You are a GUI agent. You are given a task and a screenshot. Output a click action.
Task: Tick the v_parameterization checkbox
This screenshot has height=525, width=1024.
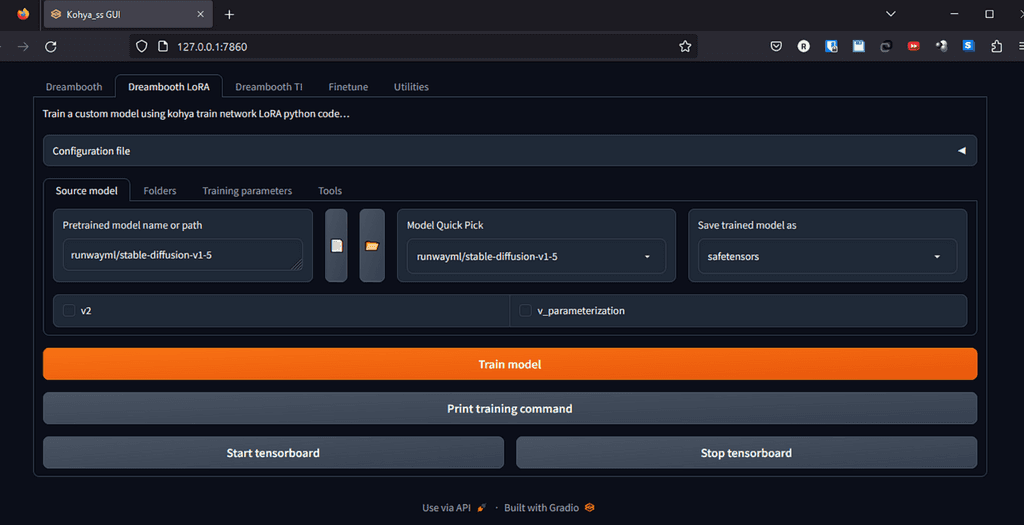[525, 310]
